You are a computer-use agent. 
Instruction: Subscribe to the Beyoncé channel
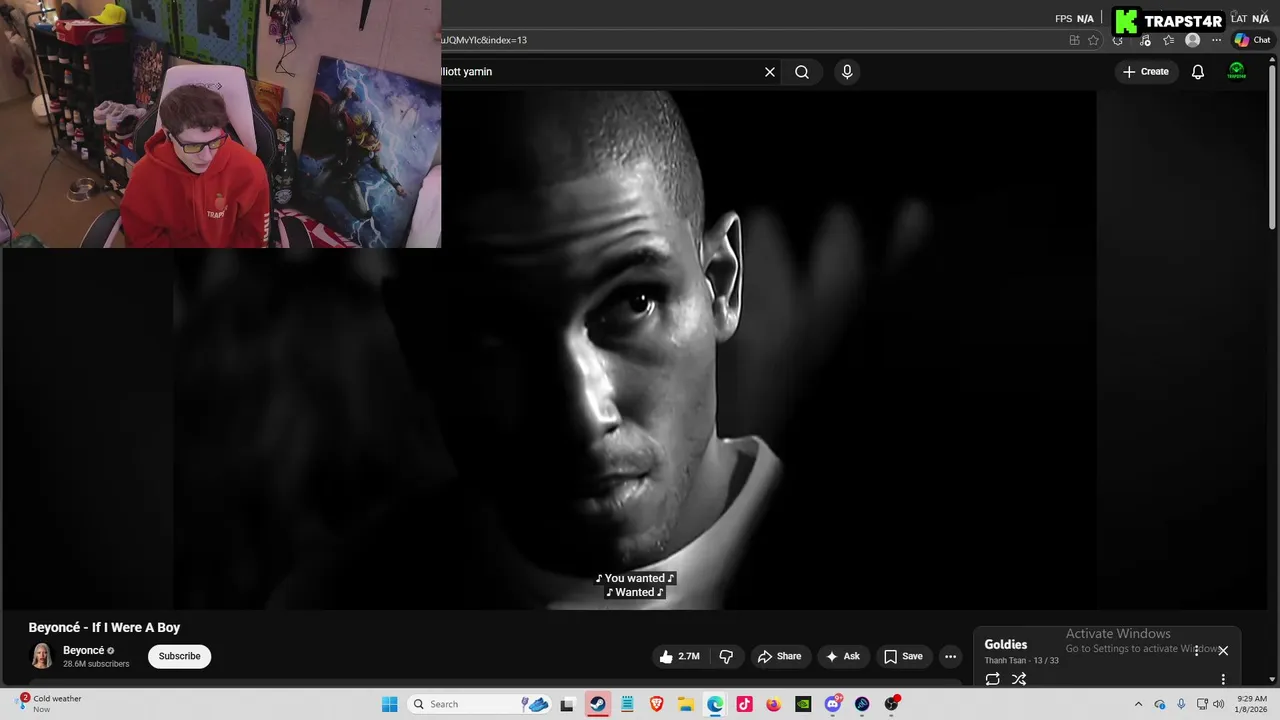point(180,656)
